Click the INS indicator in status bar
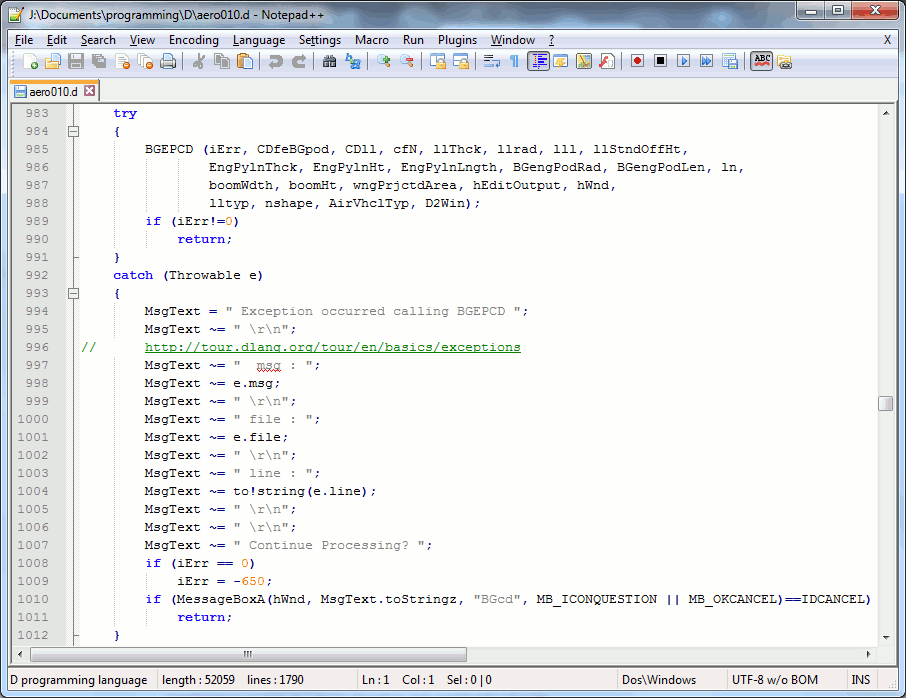The width and height of the screenshot is (906, 698). (x=860, y=680)
